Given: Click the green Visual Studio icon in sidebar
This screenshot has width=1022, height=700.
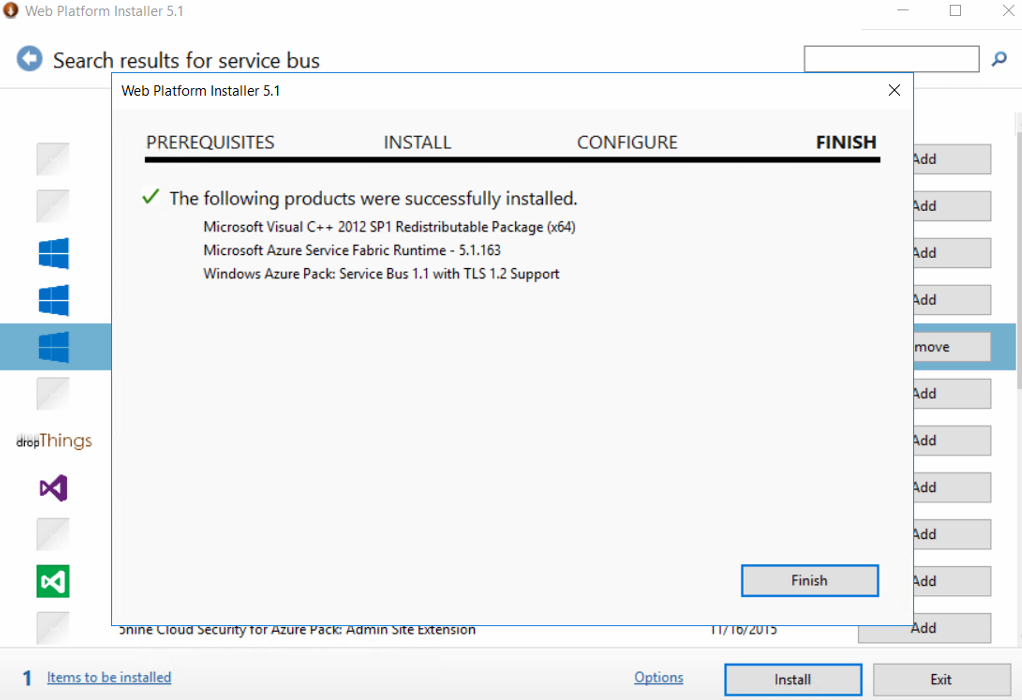Looking at the screenshot, I should tap(52, 581).
